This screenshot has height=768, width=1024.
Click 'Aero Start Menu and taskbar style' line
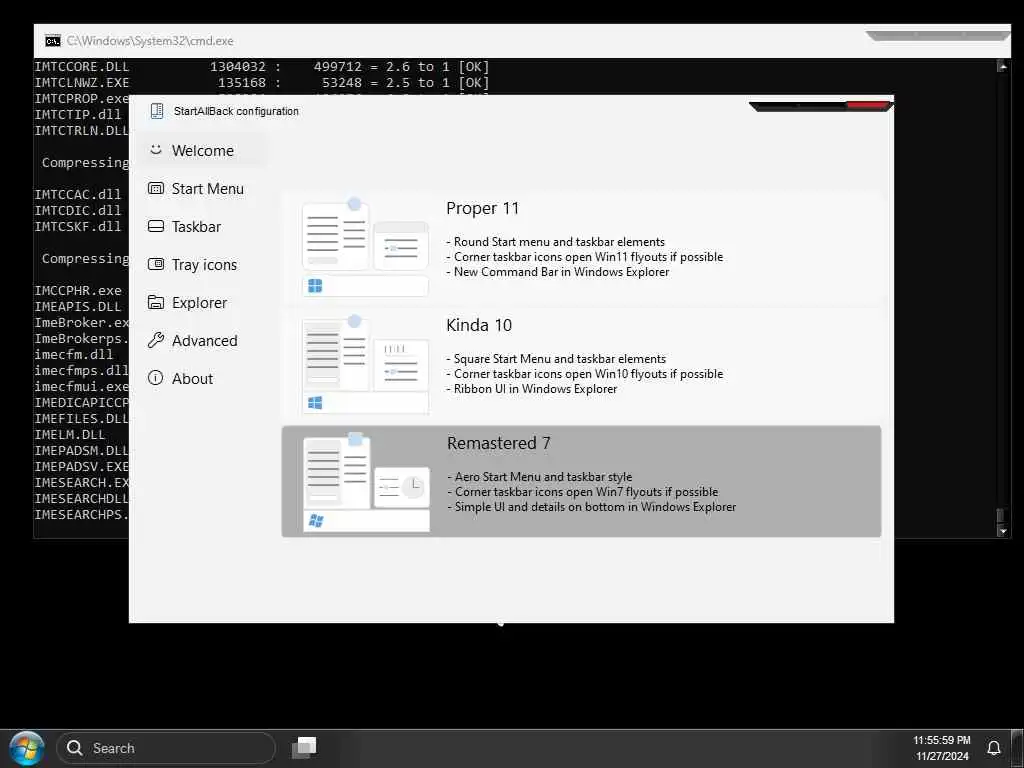[x=539, y=477]
